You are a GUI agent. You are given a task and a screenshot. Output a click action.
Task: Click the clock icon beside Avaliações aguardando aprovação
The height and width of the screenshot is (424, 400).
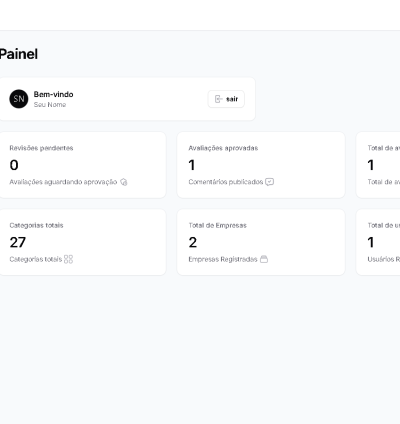pos(124,182)
